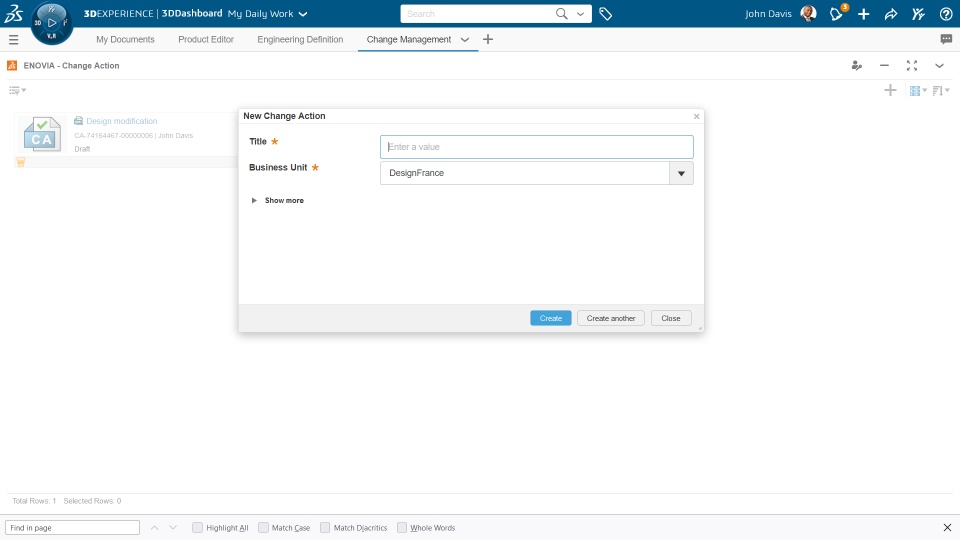Click the share arrow icon
The width and height of the screenshot is (960, 540).
[x=891, y=13]
